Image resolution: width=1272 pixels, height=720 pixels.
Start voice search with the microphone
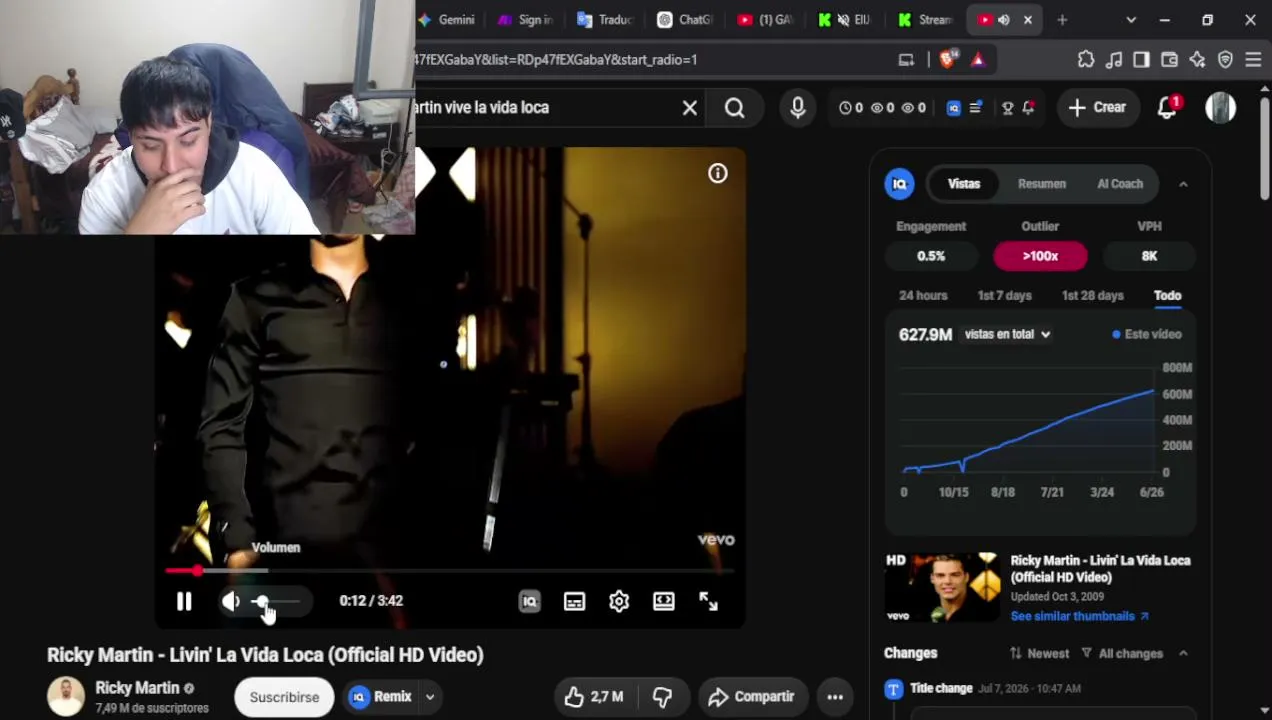[x=798, y=108]
